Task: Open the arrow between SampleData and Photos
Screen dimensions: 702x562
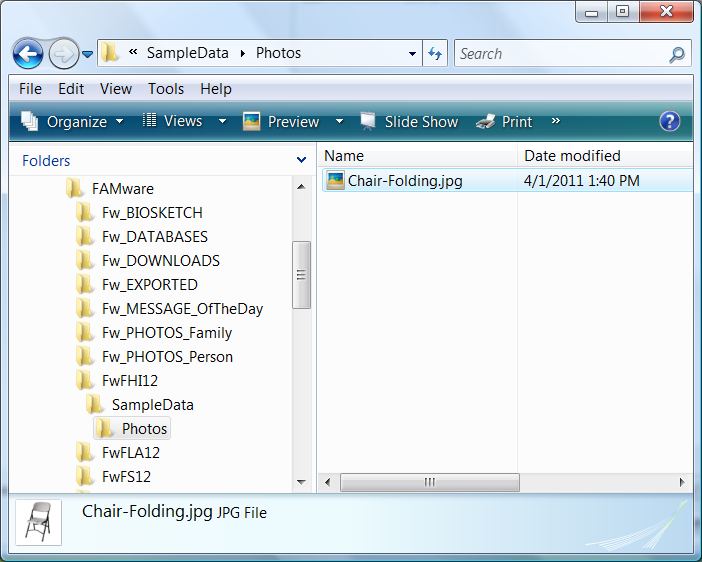Action: [x=243, y=53]
